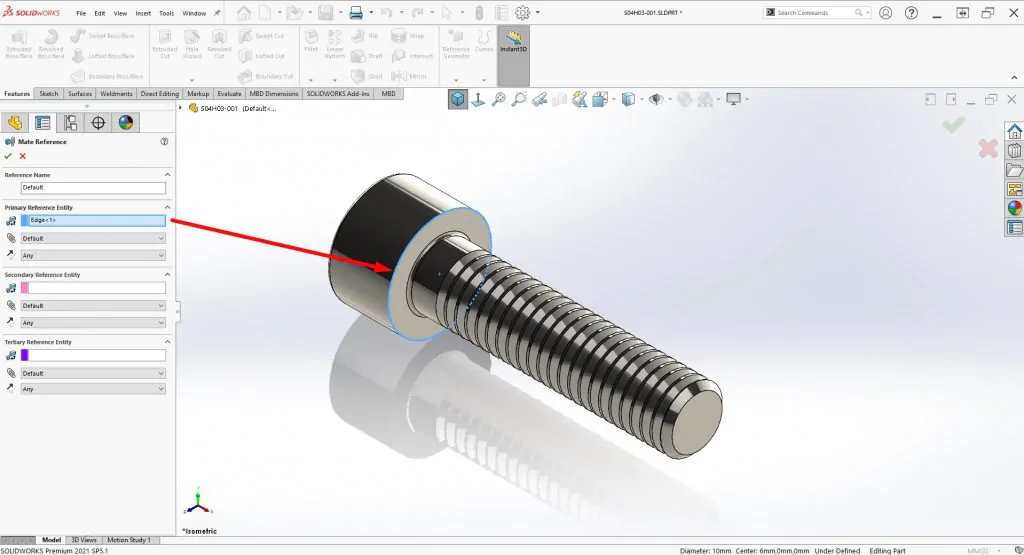Screen dimensions: 1024x555
Task: Click the purple Tertiary Reference Entity selection box
Action: pyautogui.click(x=93, y=355)
